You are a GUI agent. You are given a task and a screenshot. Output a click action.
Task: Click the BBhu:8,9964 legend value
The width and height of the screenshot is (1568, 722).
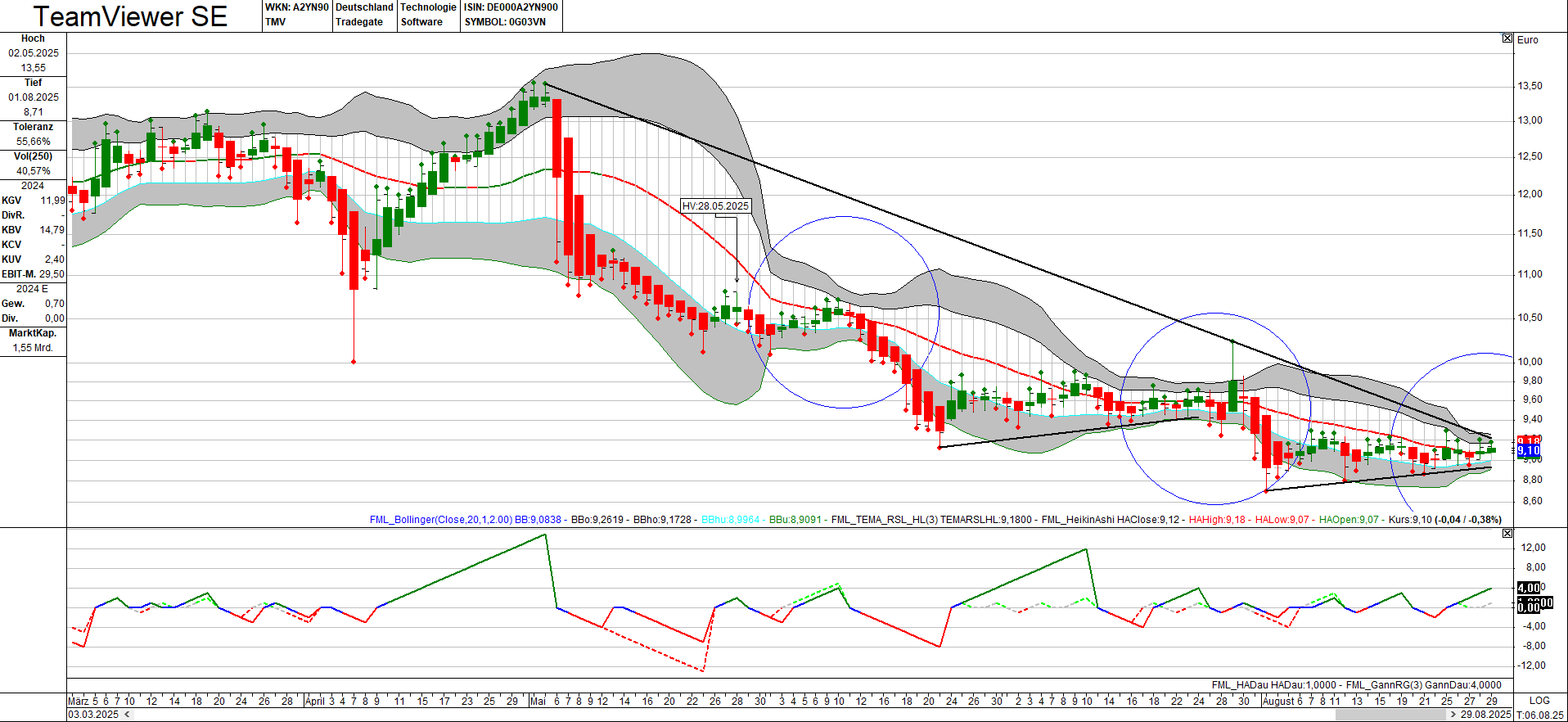(x=731, y=520)
